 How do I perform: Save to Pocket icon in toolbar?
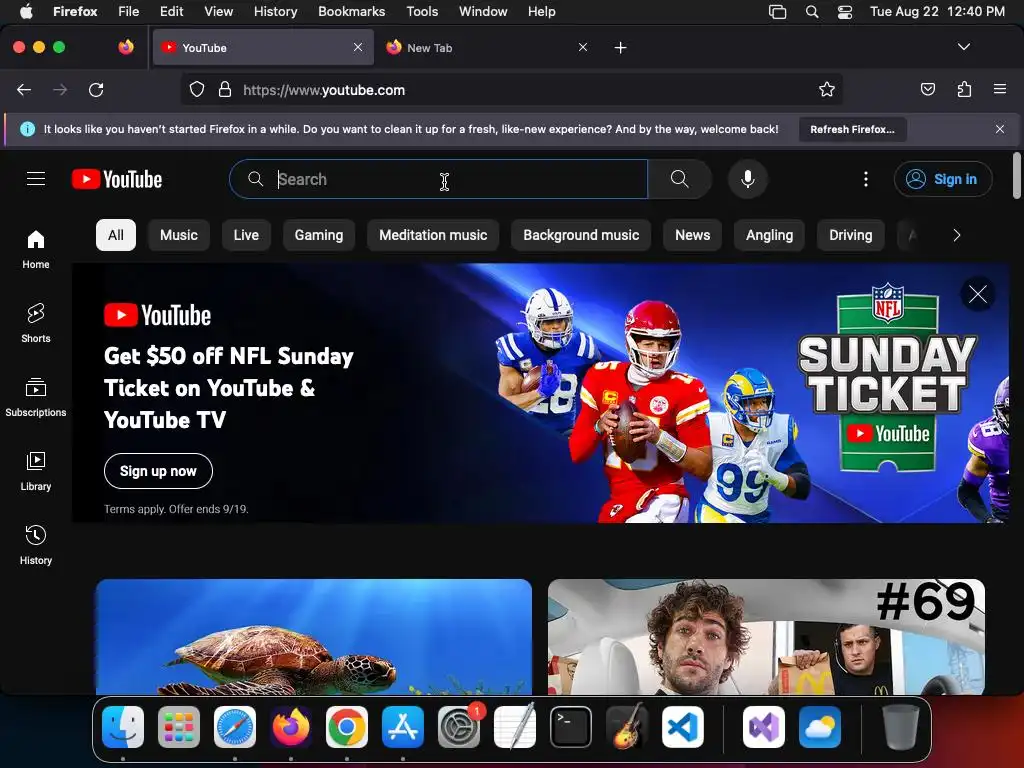point(927,89)
